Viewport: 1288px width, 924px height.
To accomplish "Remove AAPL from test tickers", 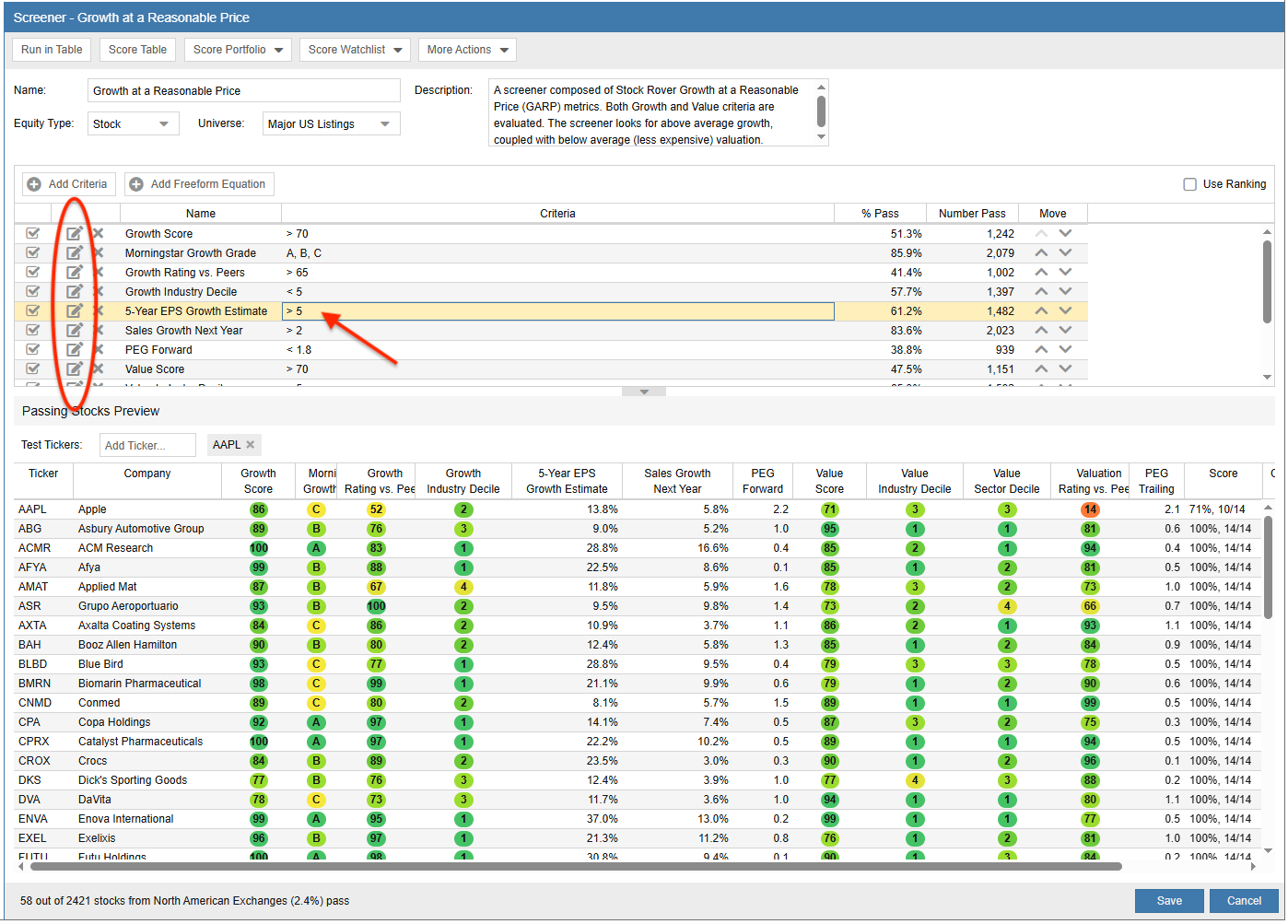I will 250,445.
